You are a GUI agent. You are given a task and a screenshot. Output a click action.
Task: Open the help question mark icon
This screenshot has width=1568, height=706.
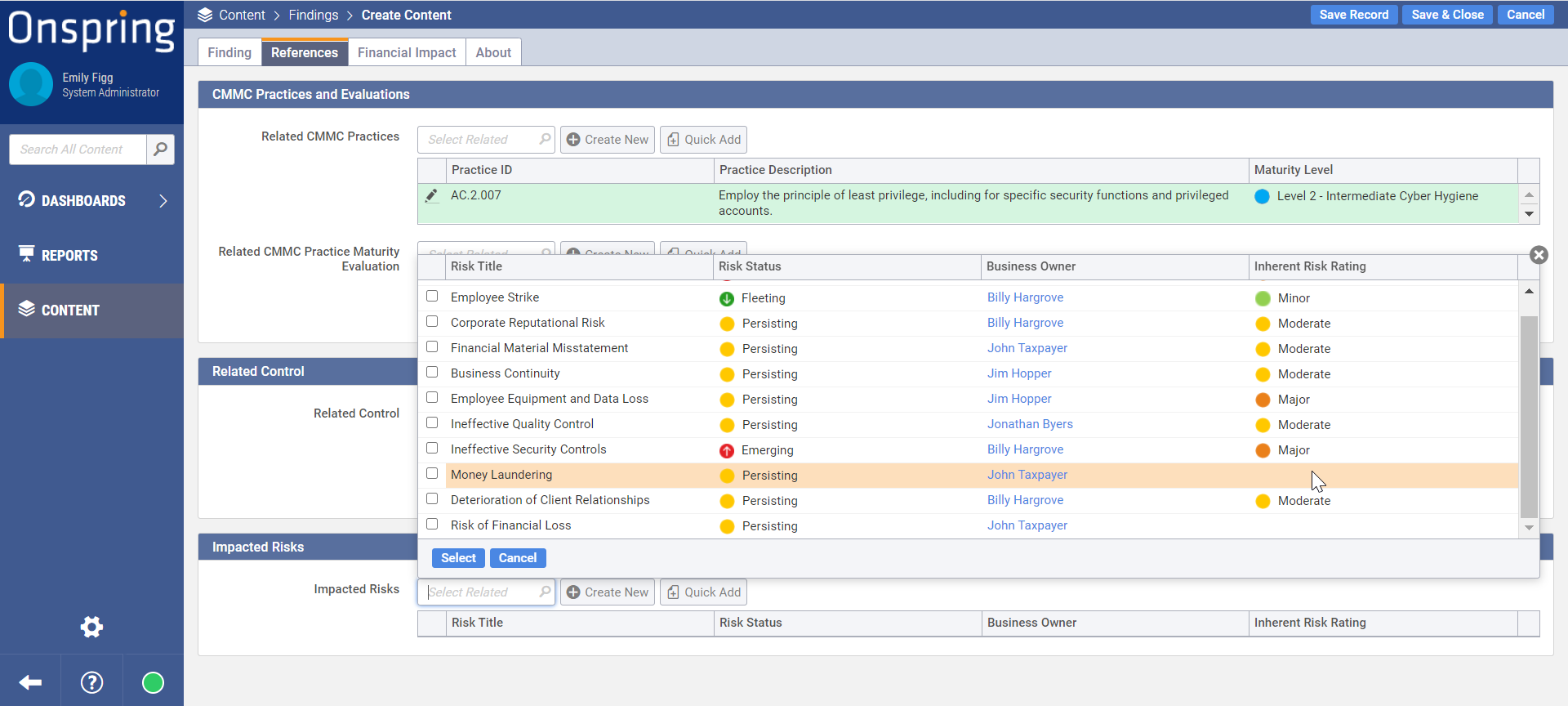(91, 682)
